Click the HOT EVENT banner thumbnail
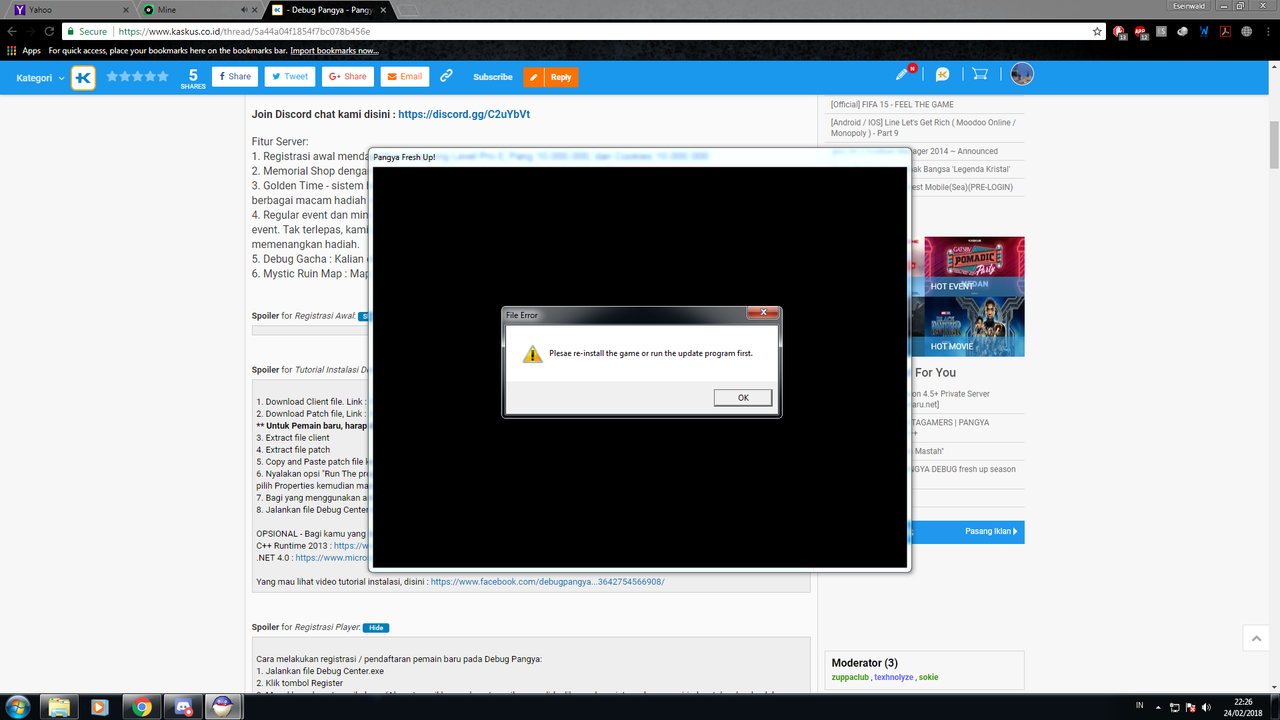 [975, 265]
